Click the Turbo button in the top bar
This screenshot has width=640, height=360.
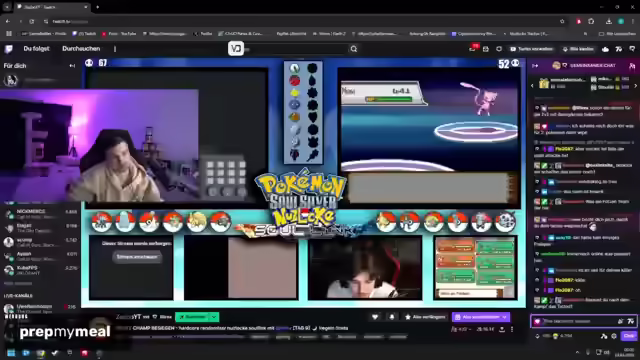(532, 49)
